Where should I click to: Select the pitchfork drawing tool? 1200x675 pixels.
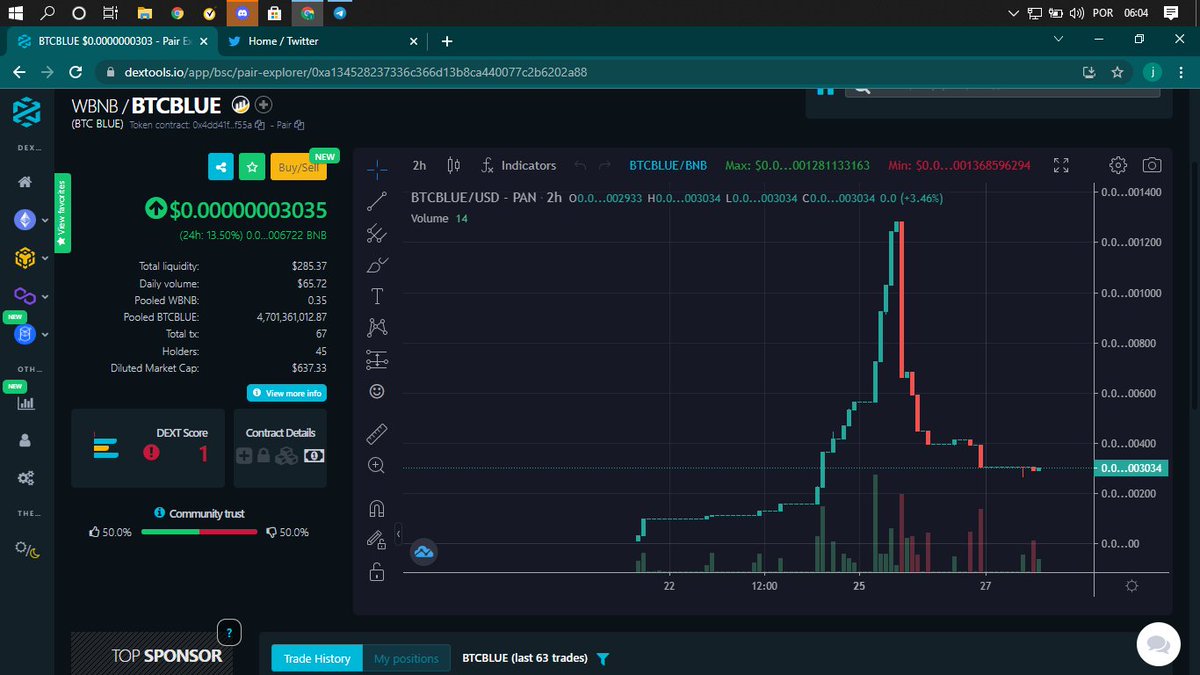point(377,234)
